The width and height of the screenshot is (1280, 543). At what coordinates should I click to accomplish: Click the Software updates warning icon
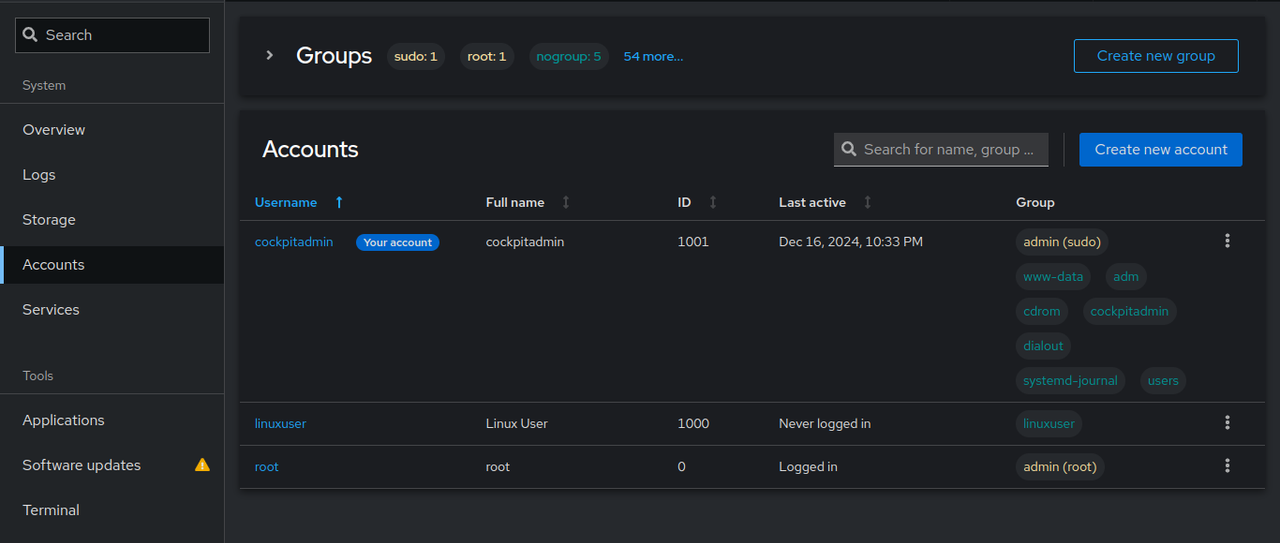pos(202,464)
